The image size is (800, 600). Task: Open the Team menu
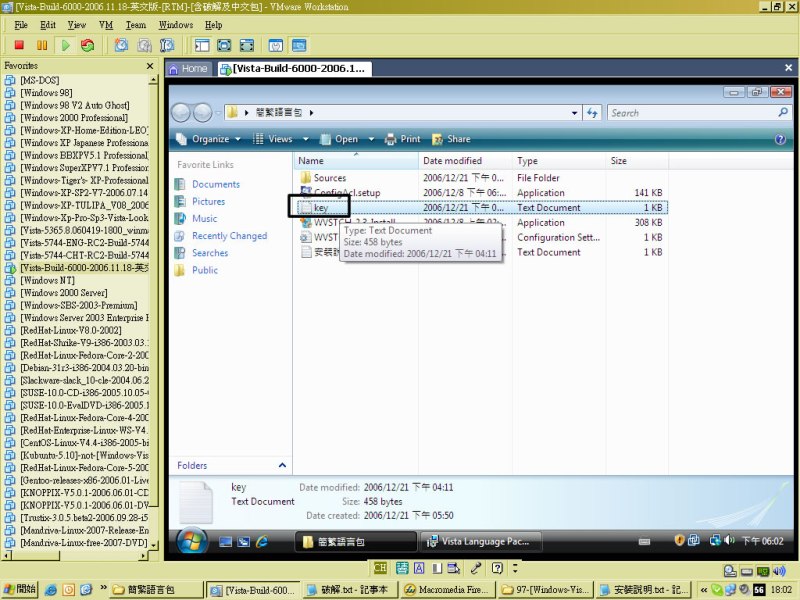click(x=136, y=24)
